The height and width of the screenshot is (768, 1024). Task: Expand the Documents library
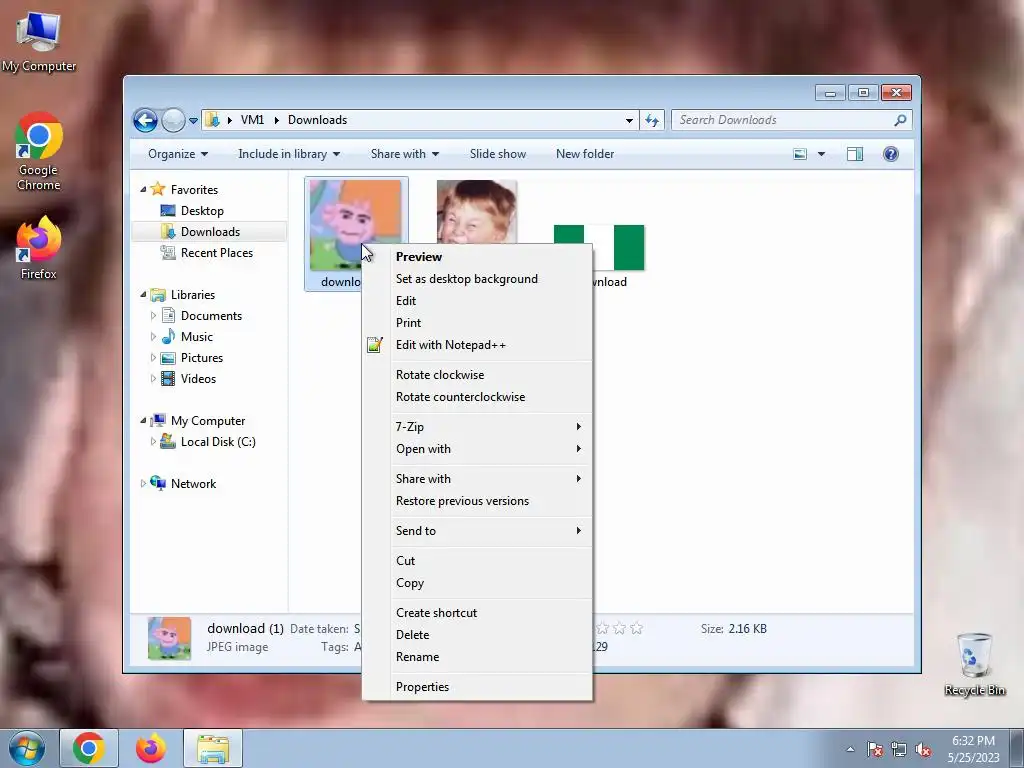pos(153,316)
